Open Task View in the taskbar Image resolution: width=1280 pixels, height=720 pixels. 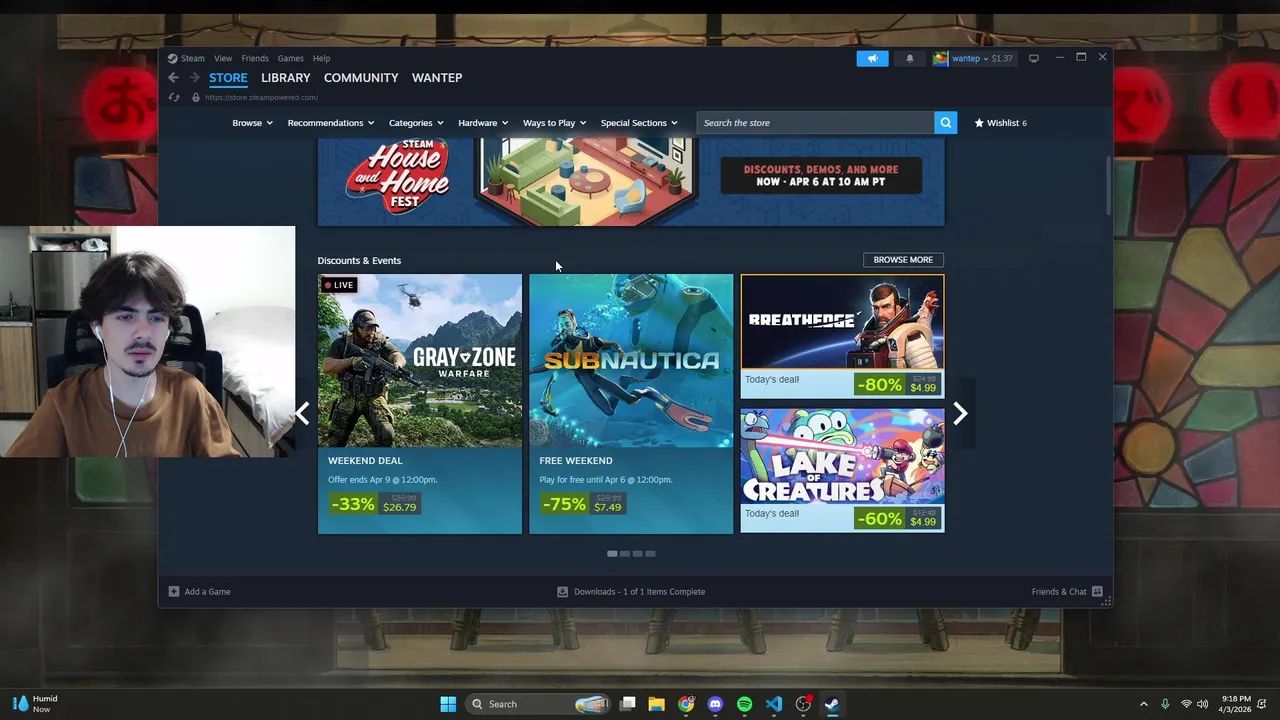628,704
